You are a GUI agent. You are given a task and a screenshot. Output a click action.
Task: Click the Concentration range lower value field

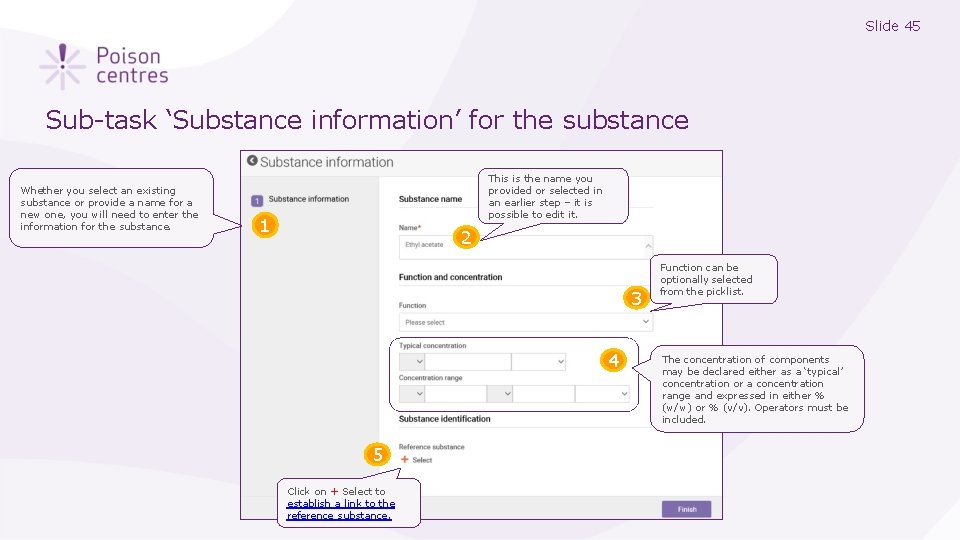(x=456, y=394)
